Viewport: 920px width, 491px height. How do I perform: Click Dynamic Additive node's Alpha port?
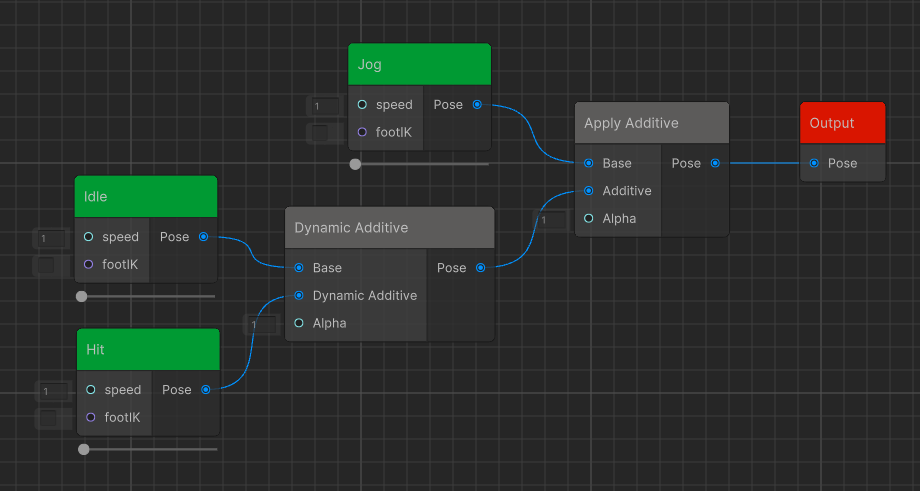click(x=299, y=323)
